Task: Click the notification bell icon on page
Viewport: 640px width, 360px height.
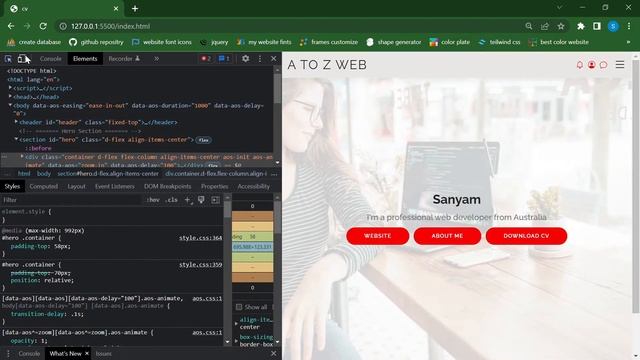Action: click(x=580, y=65)
